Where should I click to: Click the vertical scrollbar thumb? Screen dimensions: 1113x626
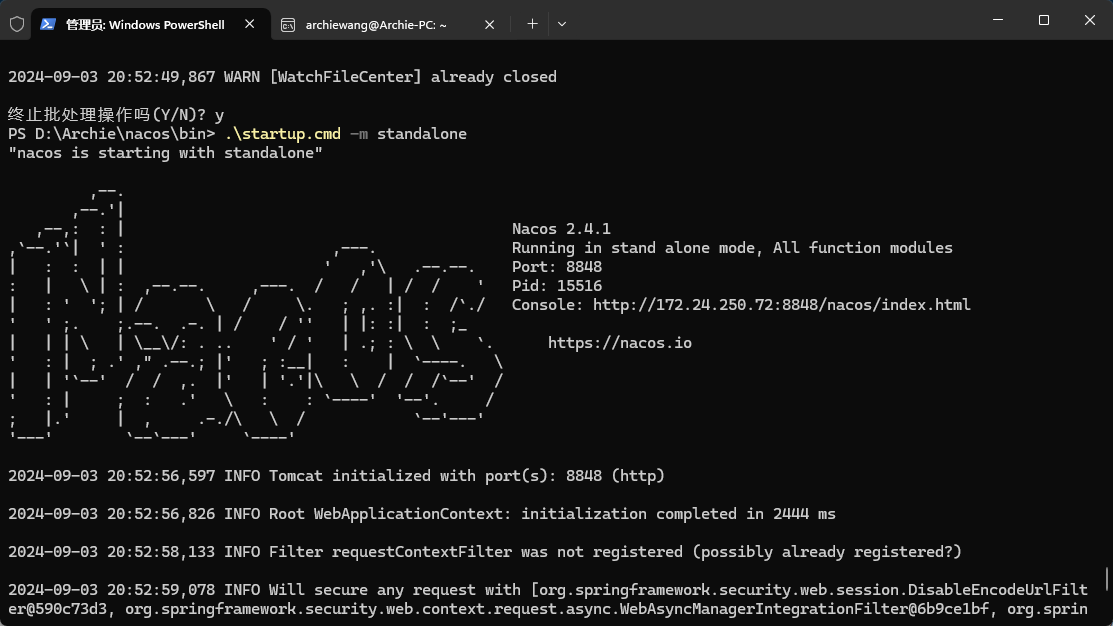(x=1106, y=579)
